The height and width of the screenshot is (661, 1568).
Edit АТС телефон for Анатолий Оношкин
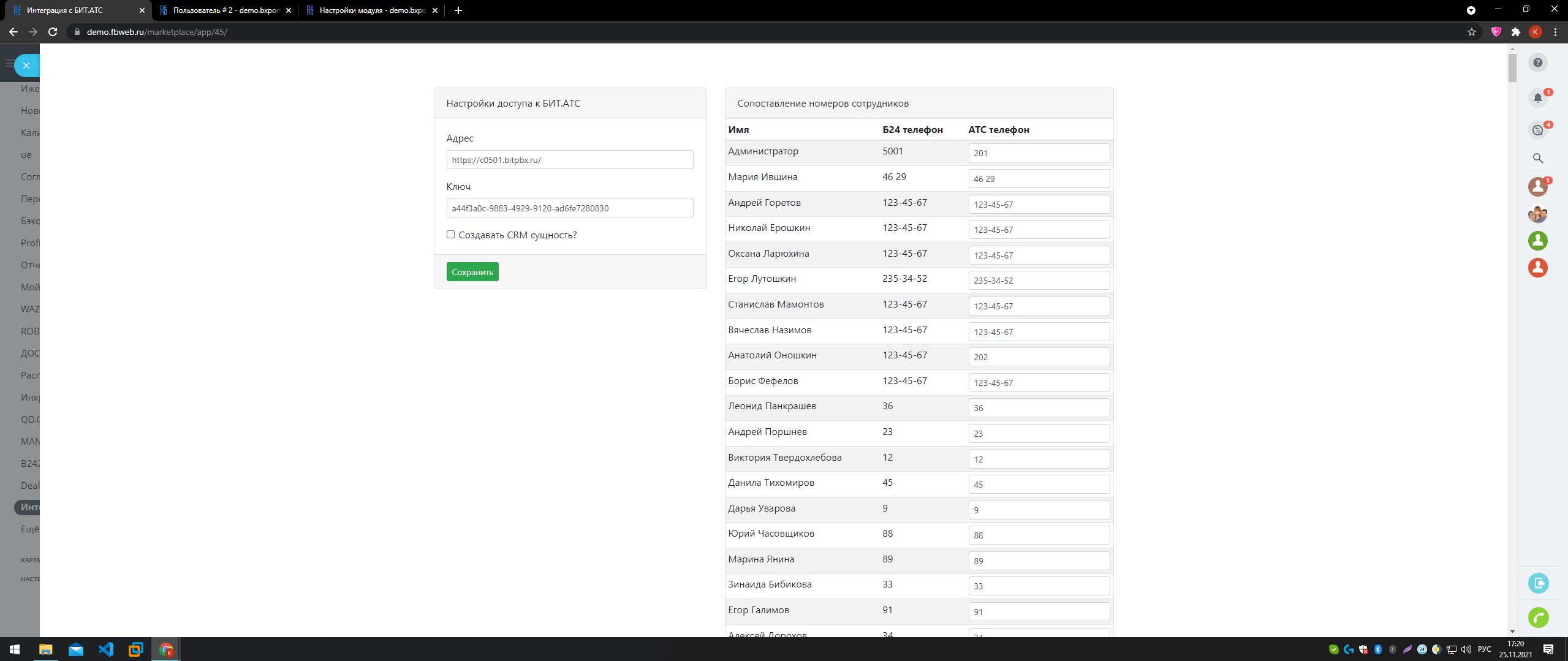(x=1039, y=357)
